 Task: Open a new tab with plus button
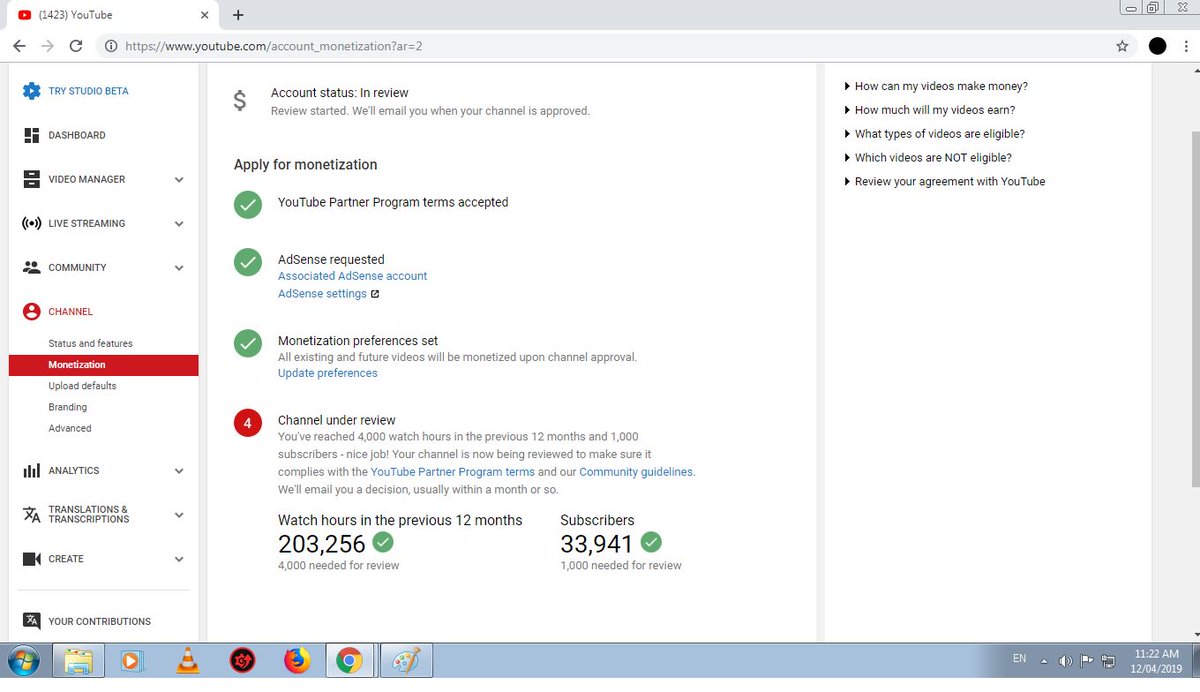[237, 15]
